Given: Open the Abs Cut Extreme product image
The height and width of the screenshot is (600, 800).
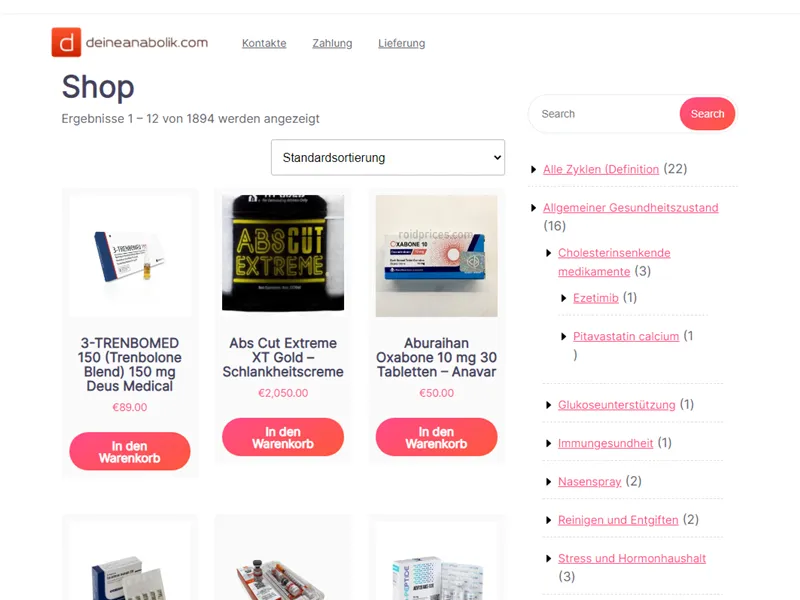Looking at the screenshot, I should click(x=283, y=253).
